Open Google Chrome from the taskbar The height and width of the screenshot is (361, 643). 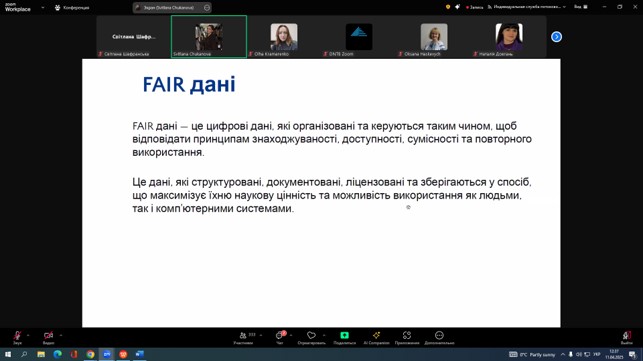90,354
